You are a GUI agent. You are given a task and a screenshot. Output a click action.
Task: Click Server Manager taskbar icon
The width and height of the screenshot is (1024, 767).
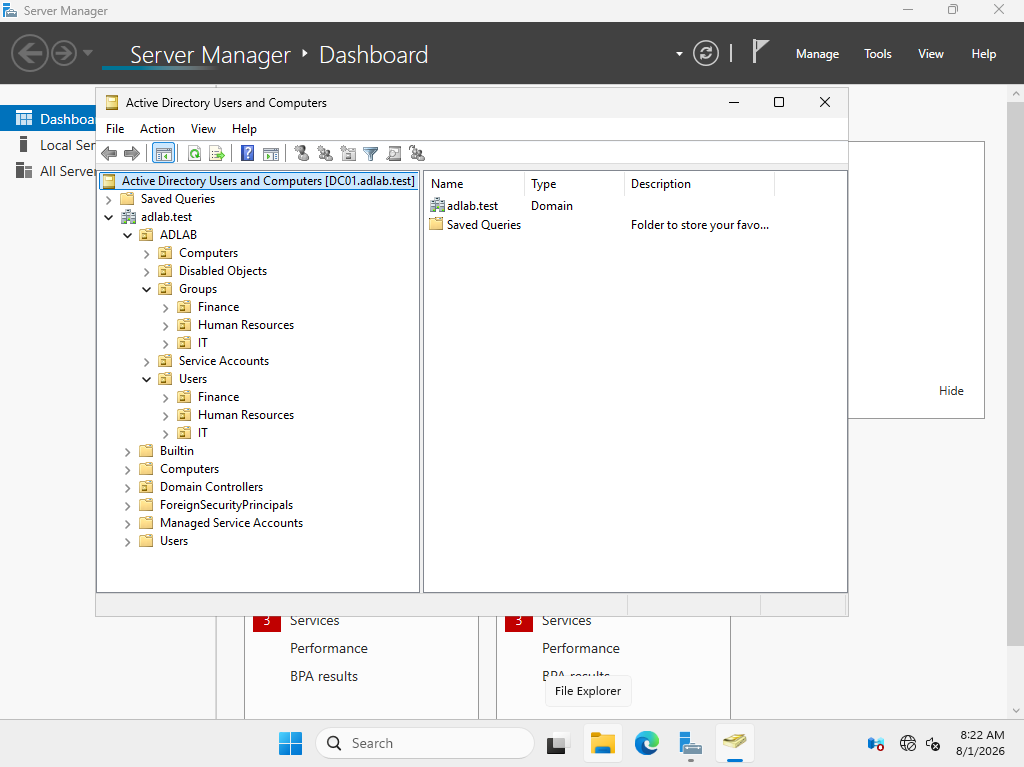690,743
